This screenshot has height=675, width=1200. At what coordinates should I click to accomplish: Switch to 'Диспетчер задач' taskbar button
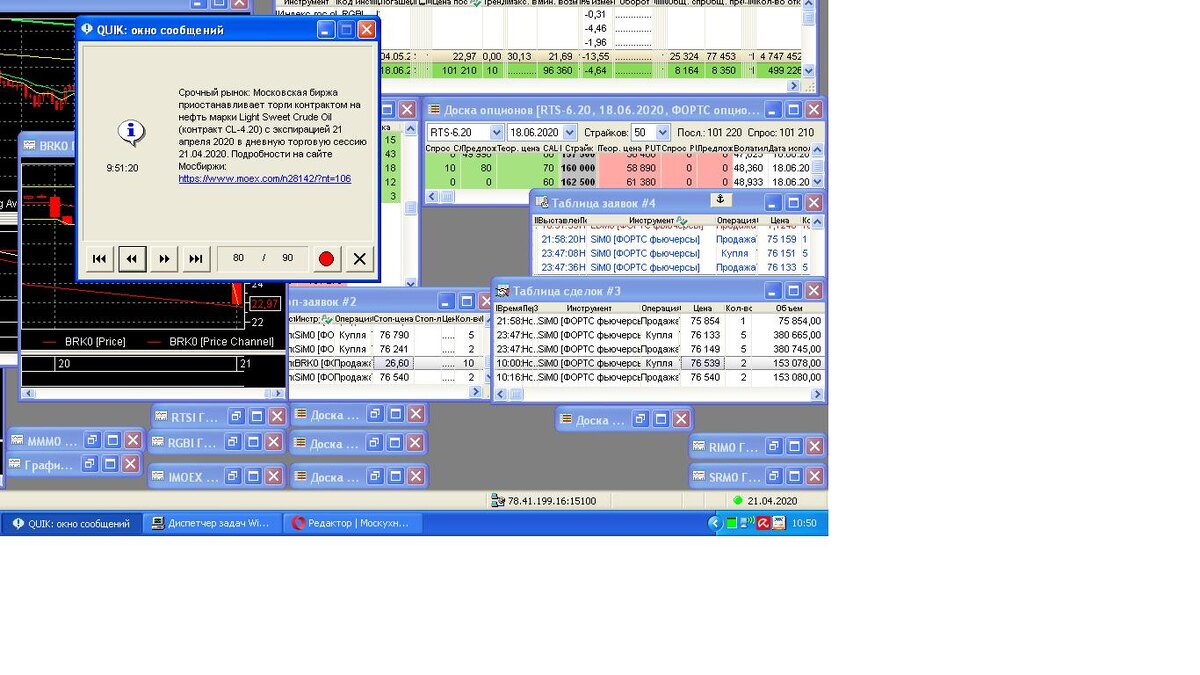pos(211,523)
